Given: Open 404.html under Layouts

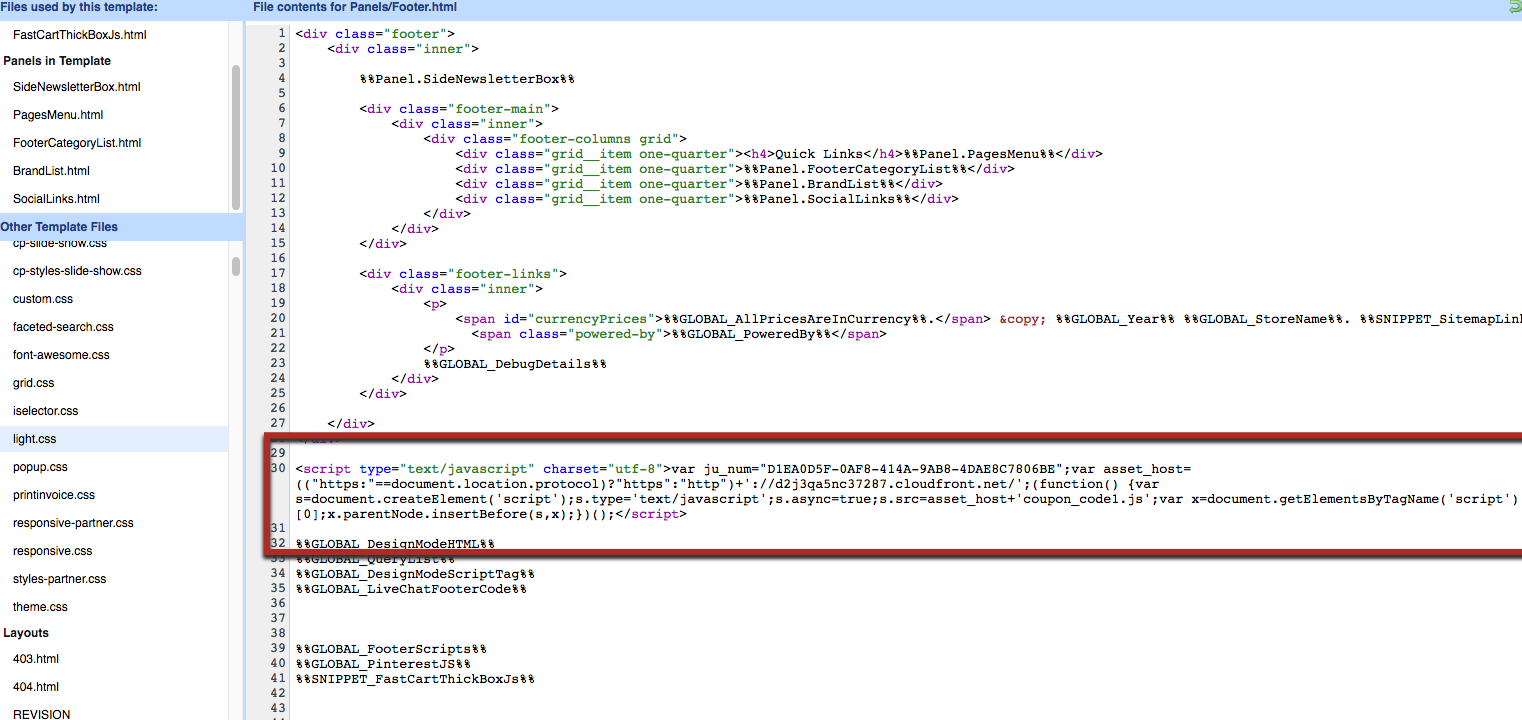Looking at the screenshot, I should point(36,686).
